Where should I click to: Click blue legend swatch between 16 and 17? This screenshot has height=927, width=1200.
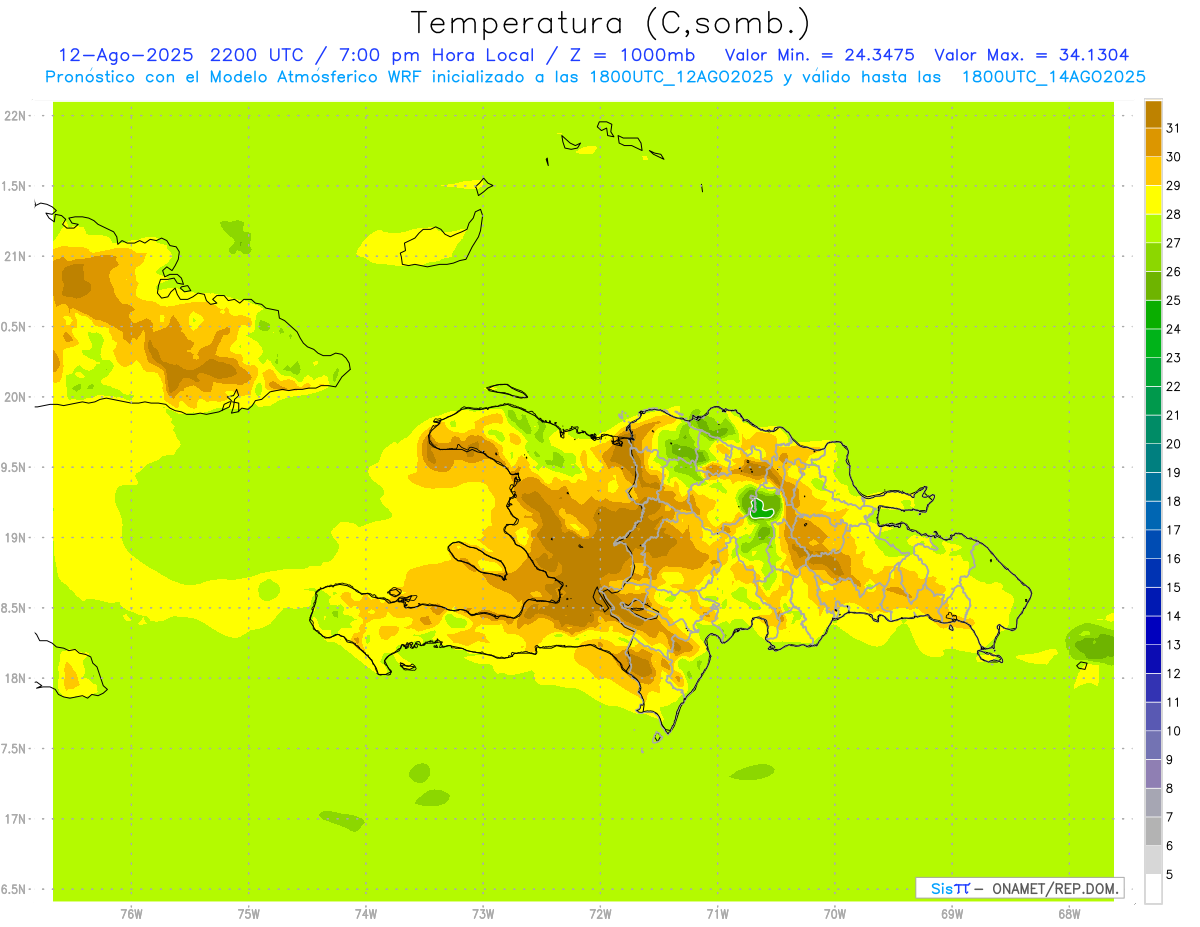click(1153, 544)
